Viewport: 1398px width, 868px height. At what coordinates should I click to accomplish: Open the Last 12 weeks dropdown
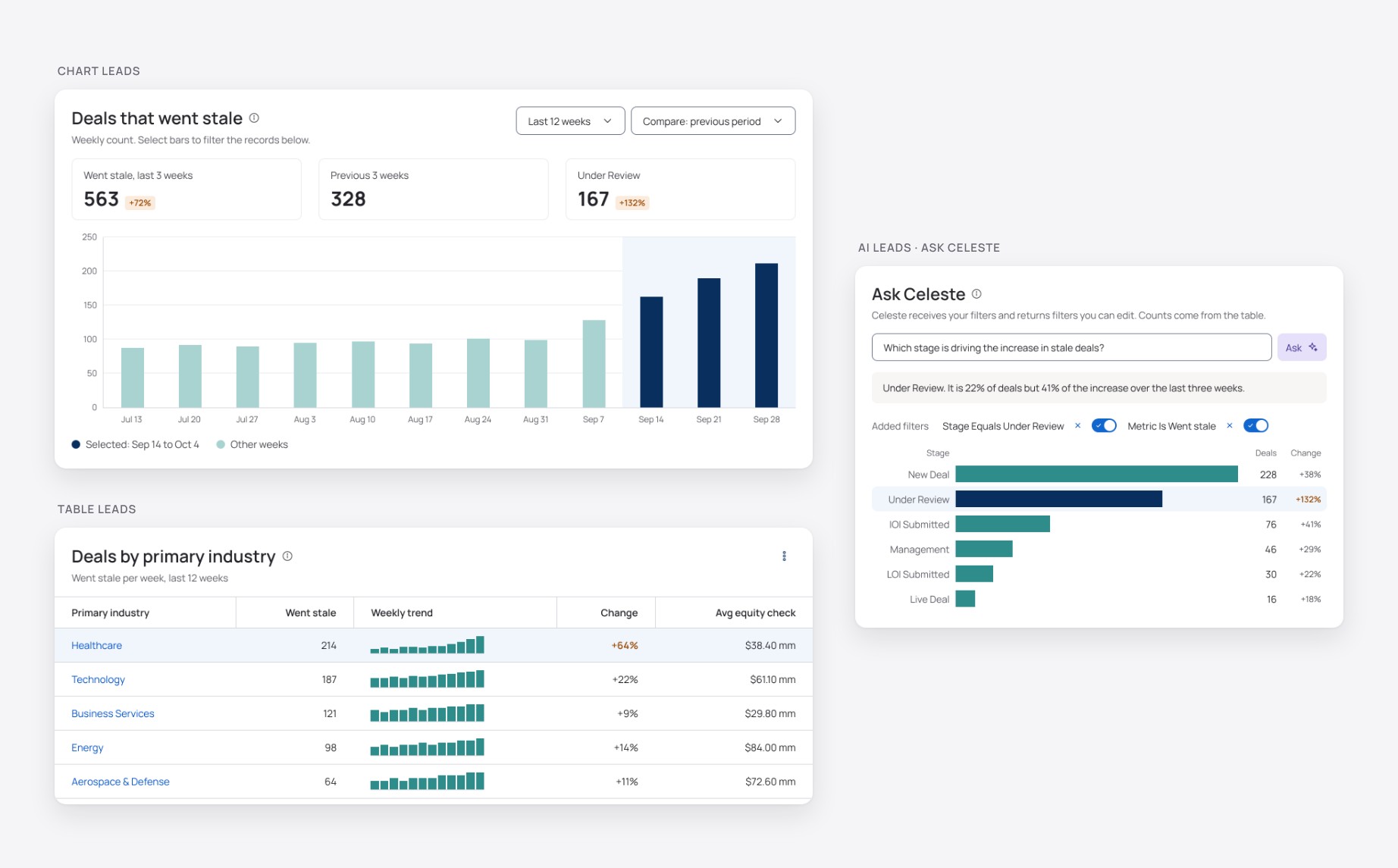[x=570, y=121]
